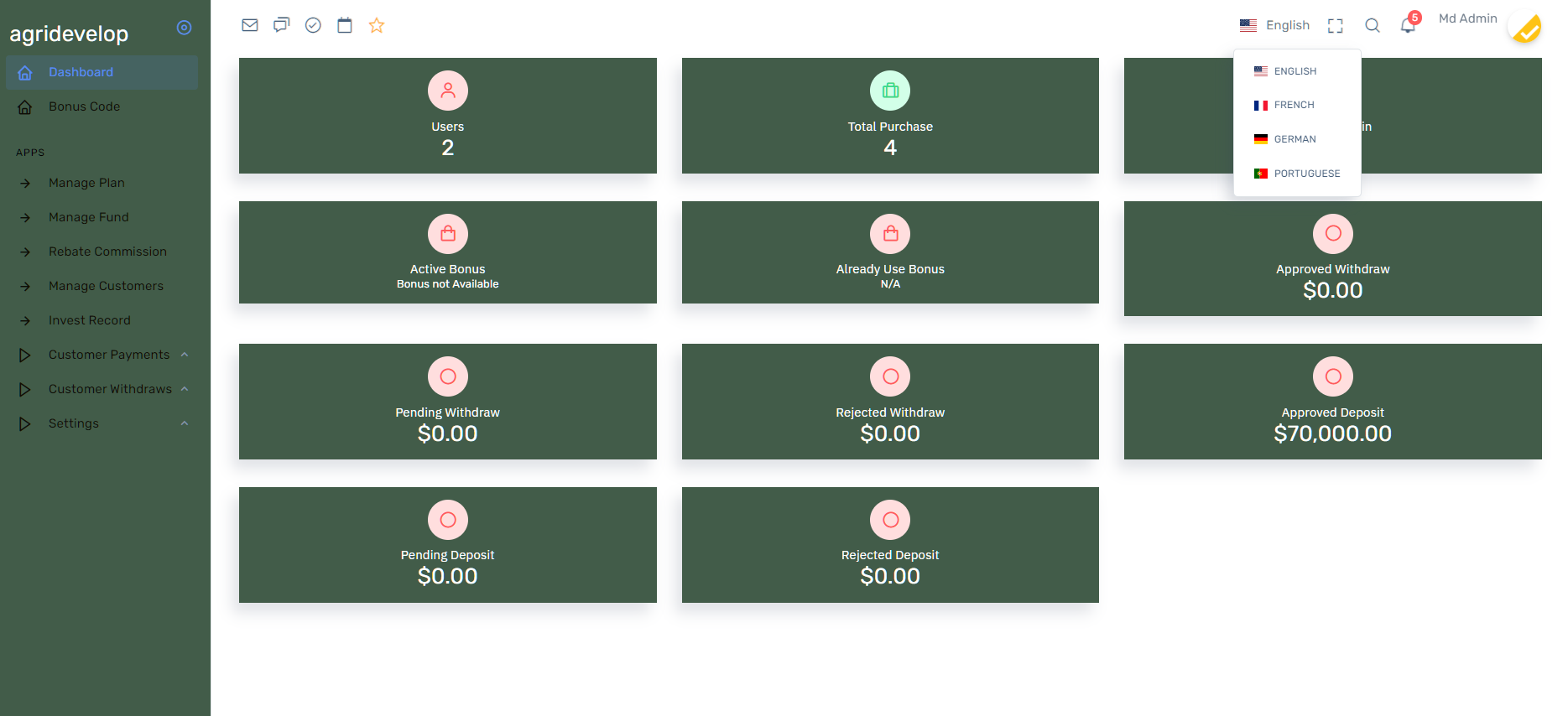Select Portuguese language option
The height and width of the screenshot is (716, 1568).
(x=1306, y=174)
